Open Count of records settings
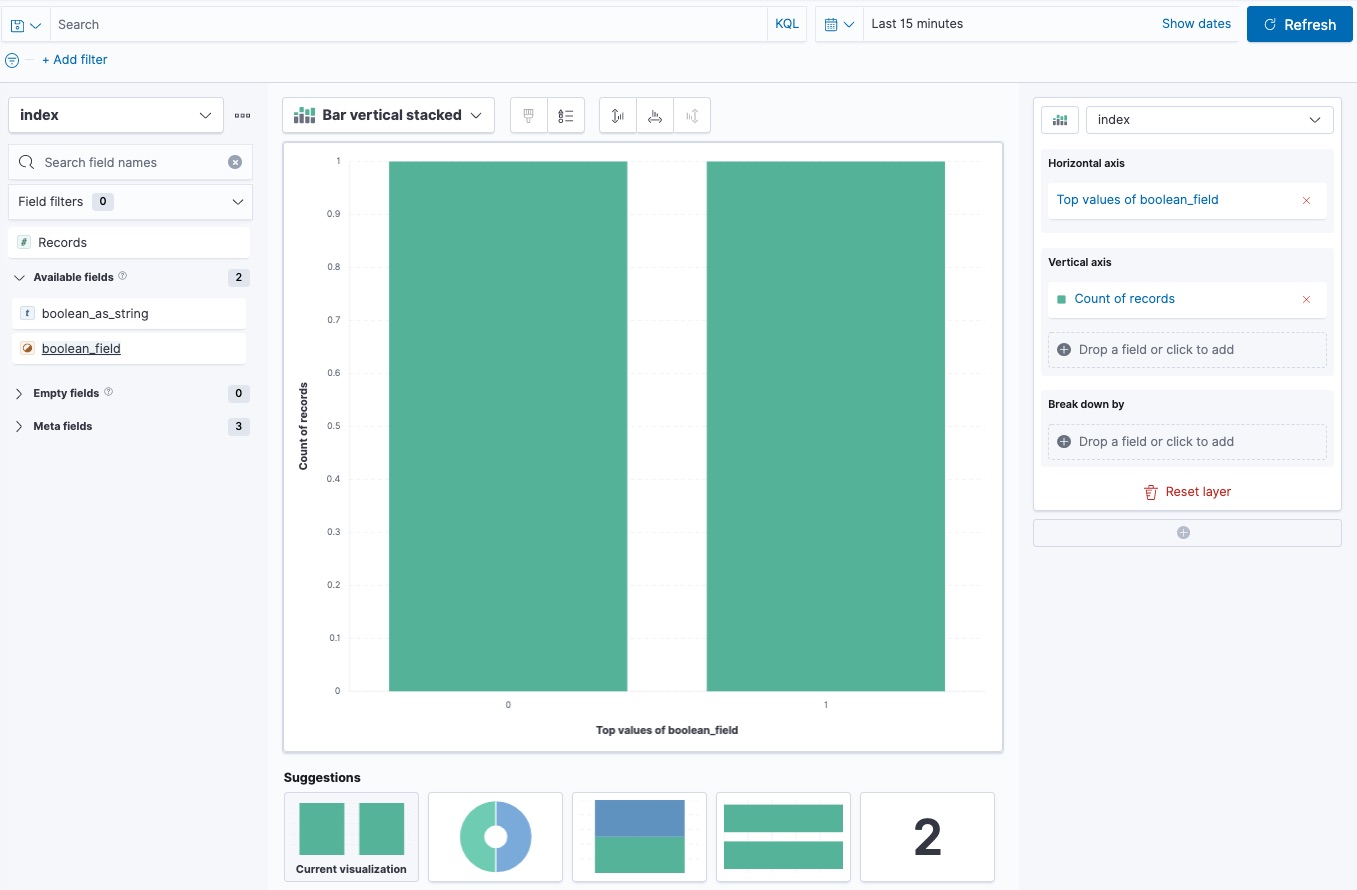1357x890 pixels. tap(1124, 299)
